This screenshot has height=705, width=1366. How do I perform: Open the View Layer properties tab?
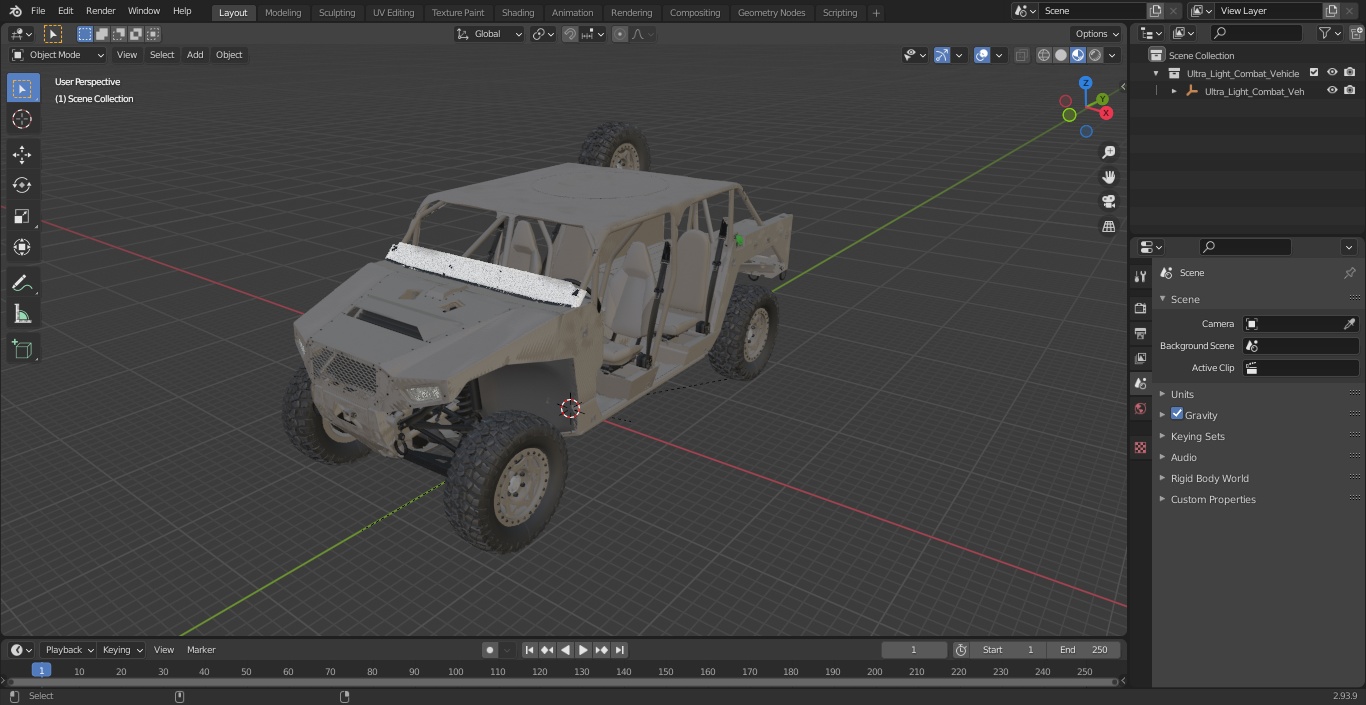(x=1140, y=359)
